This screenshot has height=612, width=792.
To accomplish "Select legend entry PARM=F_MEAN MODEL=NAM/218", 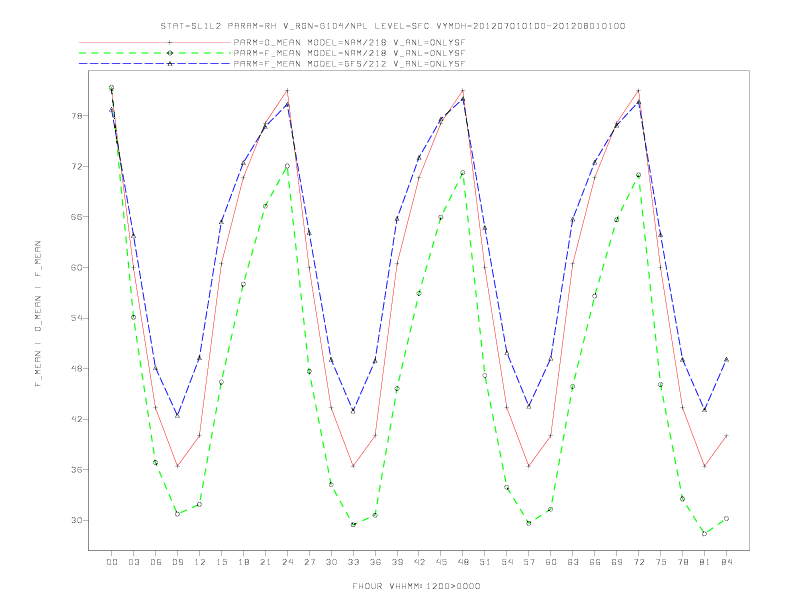I will [x=349, y=53].
